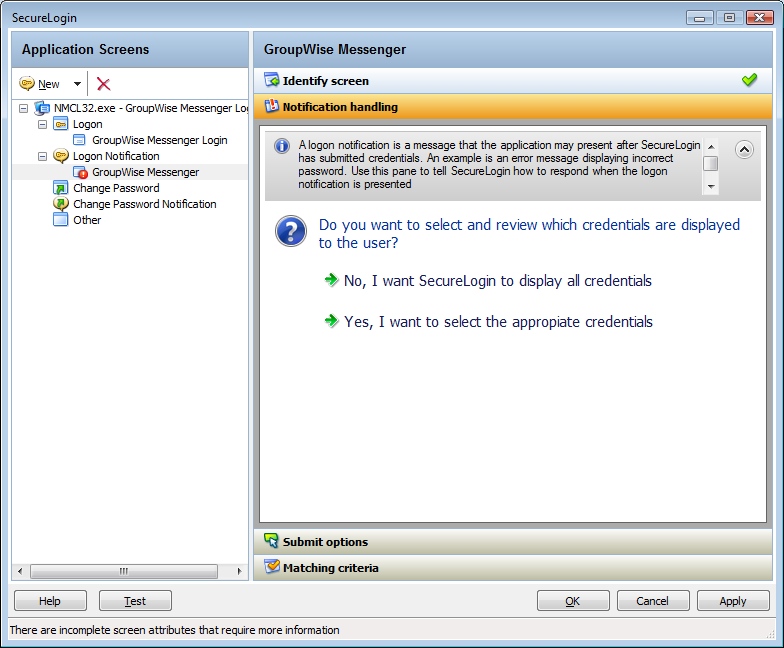Open the Identify screen section

click(512, 80)
